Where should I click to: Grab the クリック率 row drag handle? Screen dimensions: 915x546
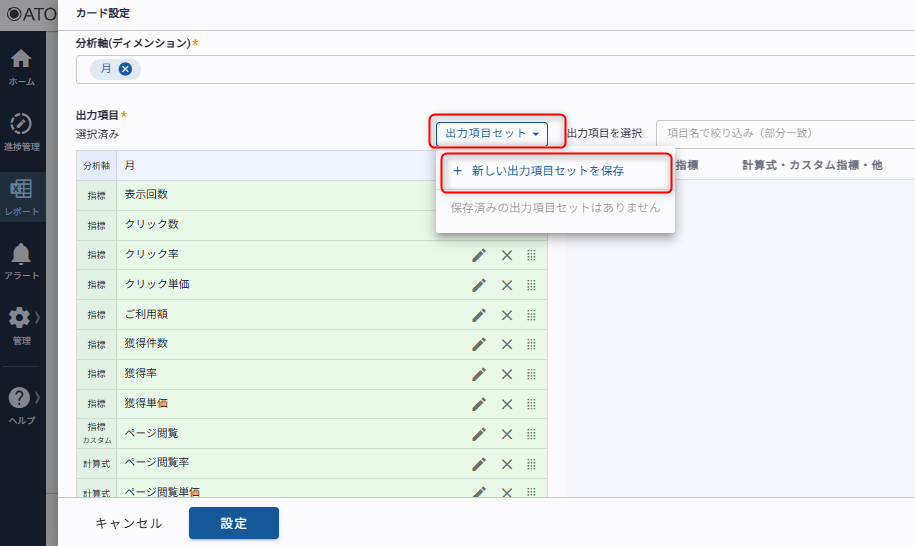click(531, 256)
